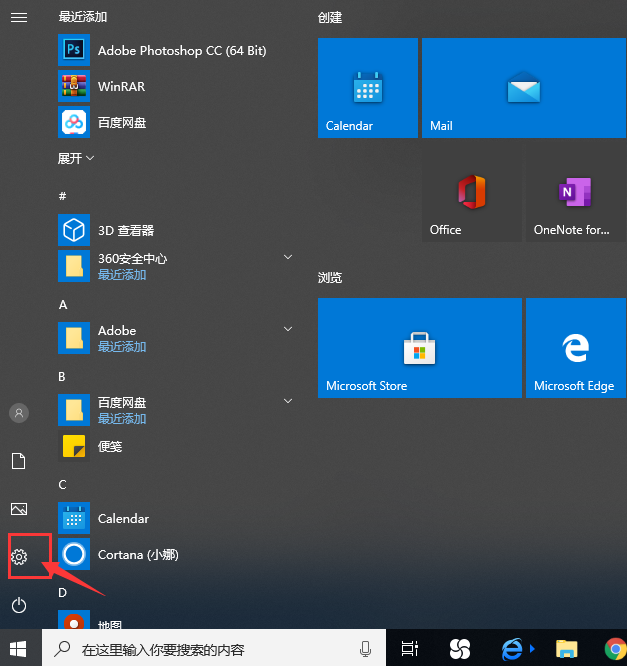This screenshot has width=627, height=666.
Task: Open the Microsoft Store tile
Action: [x=419, y=348]
